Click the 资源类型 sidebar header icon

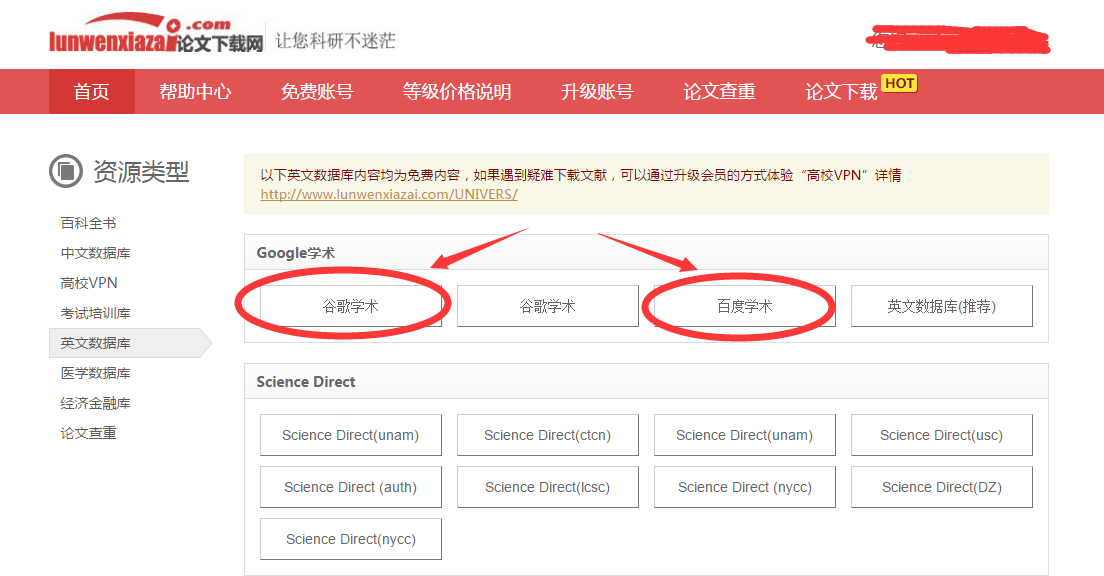pos(66,172)
